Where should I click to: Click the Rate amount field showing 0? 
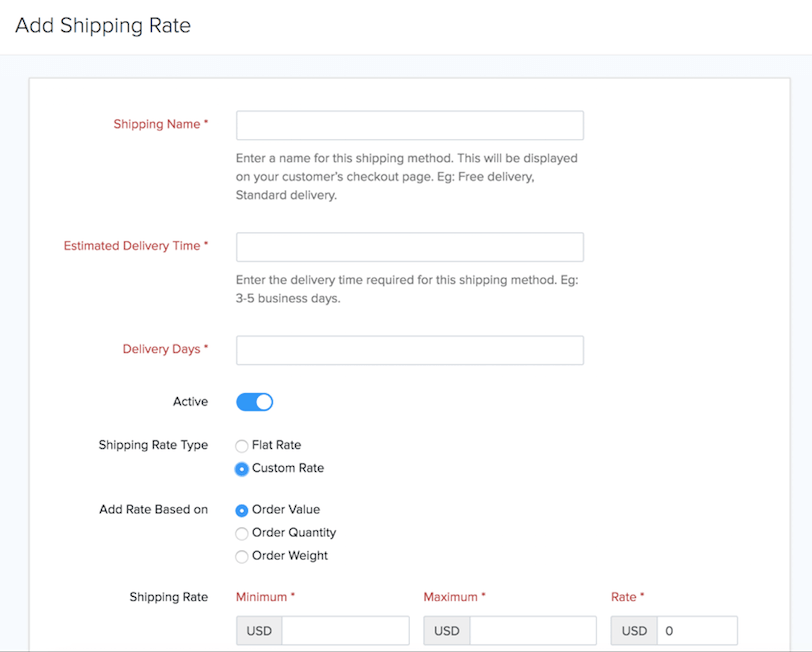(x=697, y=631)
